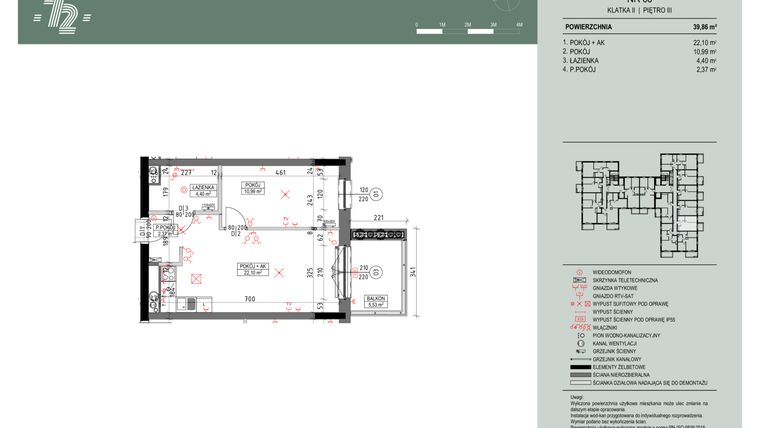Click the '4. P.POKÓJ' list row
Screen dimensions: 760x428
pos(639,69)
